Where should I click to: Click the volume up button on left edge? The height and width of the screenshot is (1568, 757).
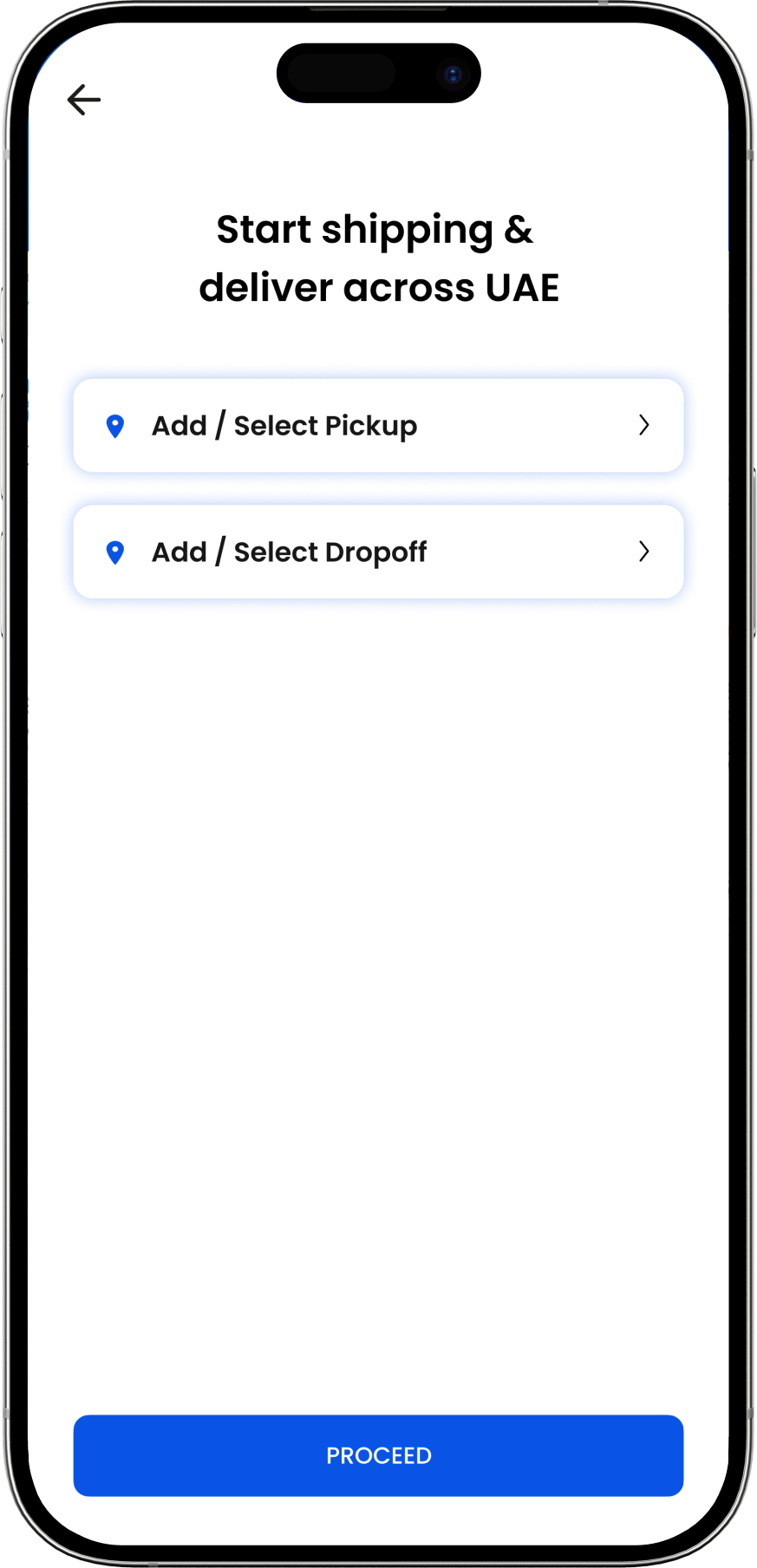point(3,446)
